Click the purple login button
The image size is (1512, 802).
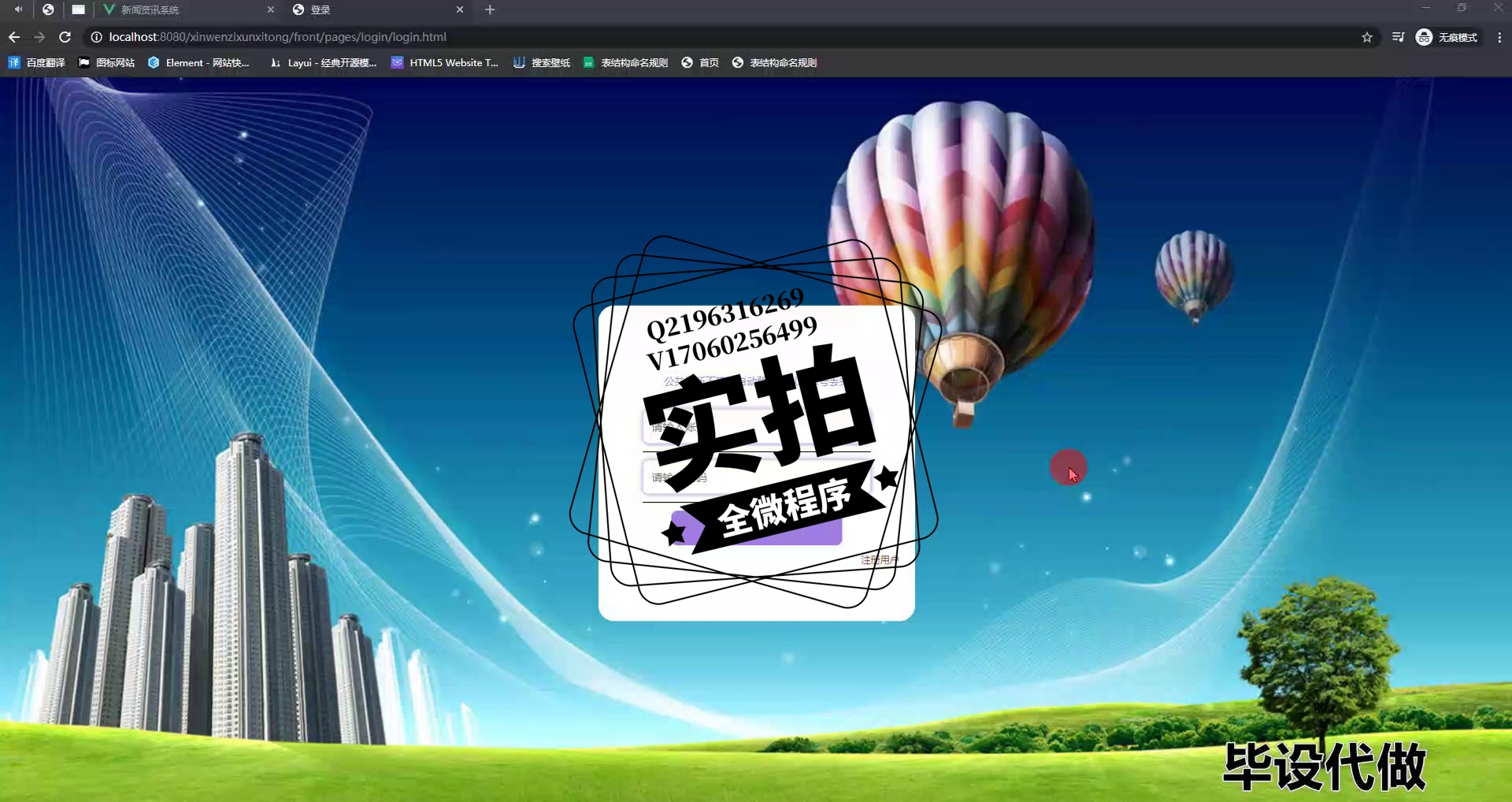tap(756, 528)
